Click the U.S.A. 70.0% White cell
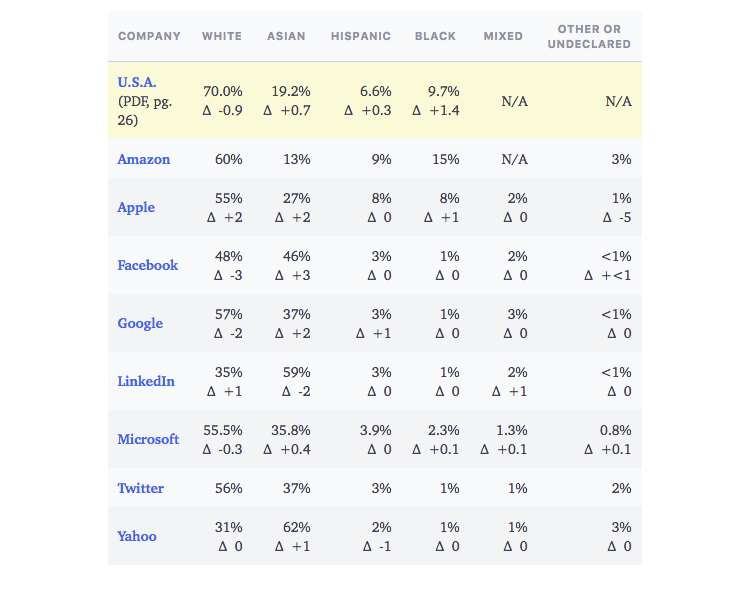This screenshot has width=750, height=589. click(x=223, y=91)
